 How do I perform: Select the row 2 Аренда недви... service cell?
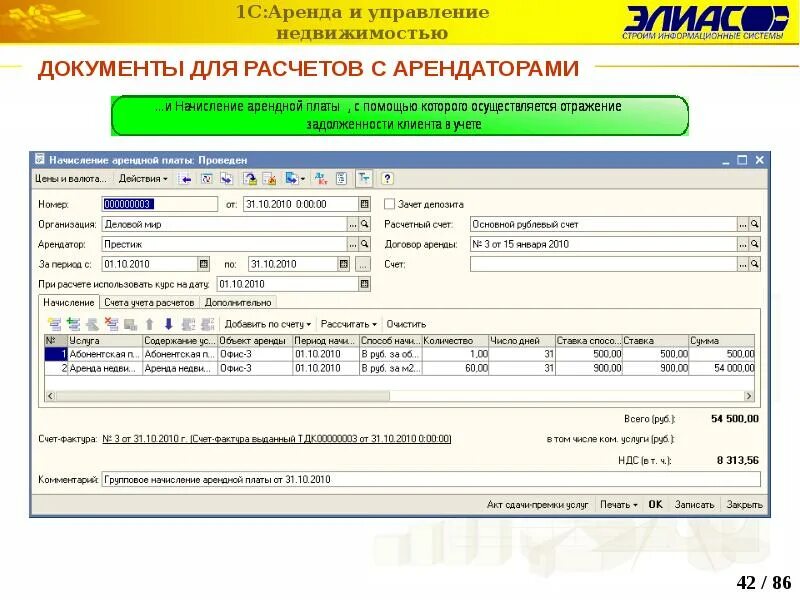[105, 368]
